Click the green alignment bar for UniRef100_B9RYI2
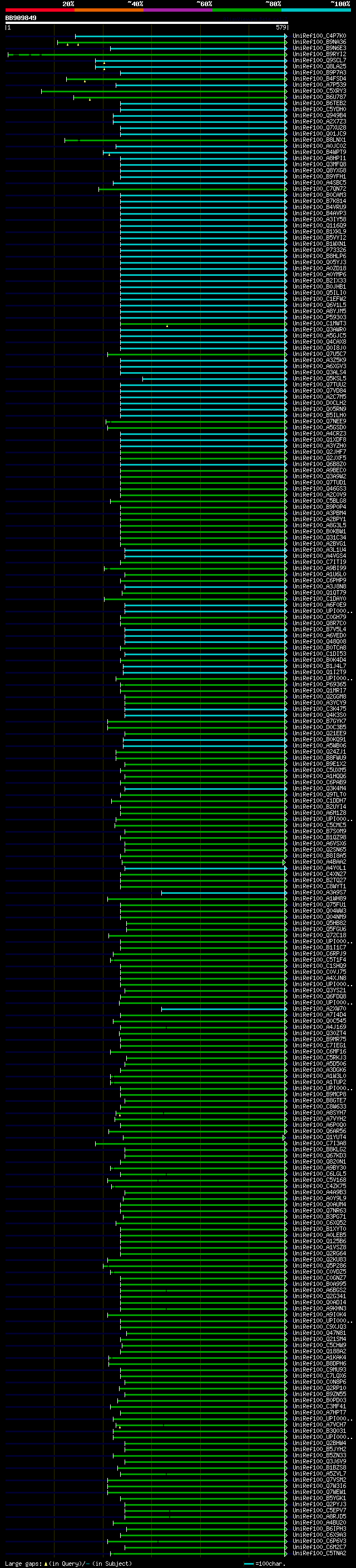The image size is (356, 1568). pyautogui.click(x=147, y=54)
